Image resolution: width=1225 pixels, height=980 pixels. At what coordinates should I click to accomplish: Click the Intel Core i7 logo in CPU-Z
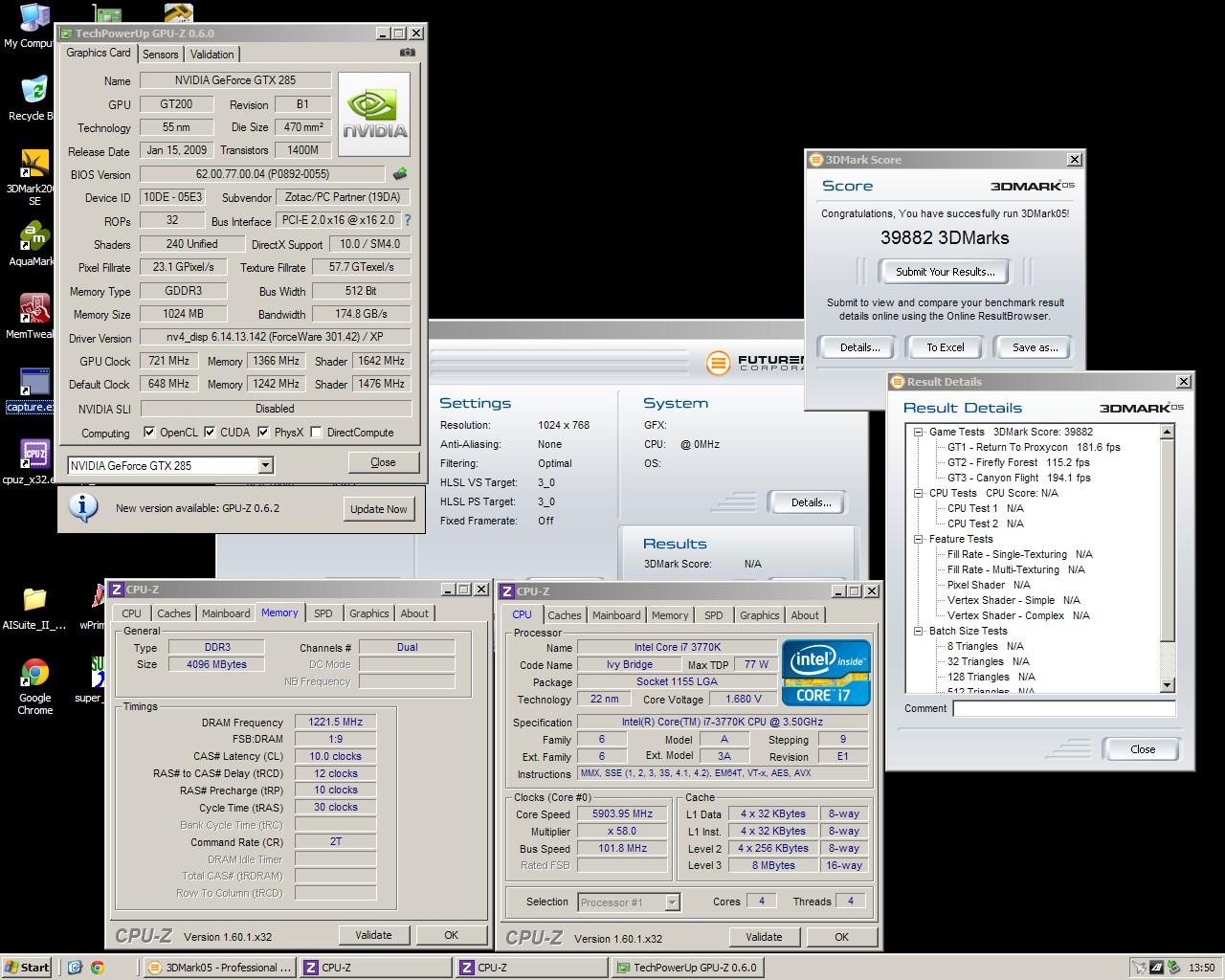click(x=826, y=673)
